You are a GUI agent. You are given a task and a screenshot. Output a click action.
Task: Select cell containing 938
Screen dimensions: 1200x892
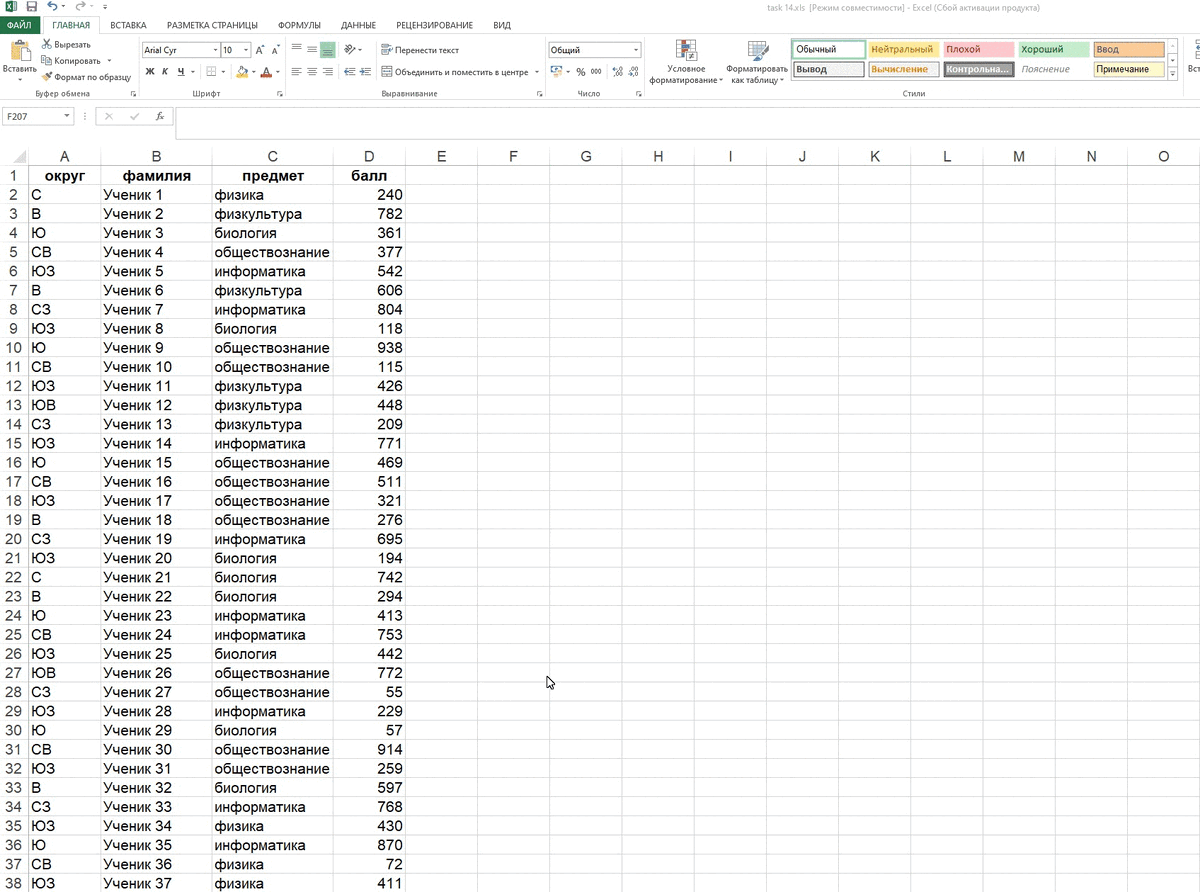click(369, 348)
